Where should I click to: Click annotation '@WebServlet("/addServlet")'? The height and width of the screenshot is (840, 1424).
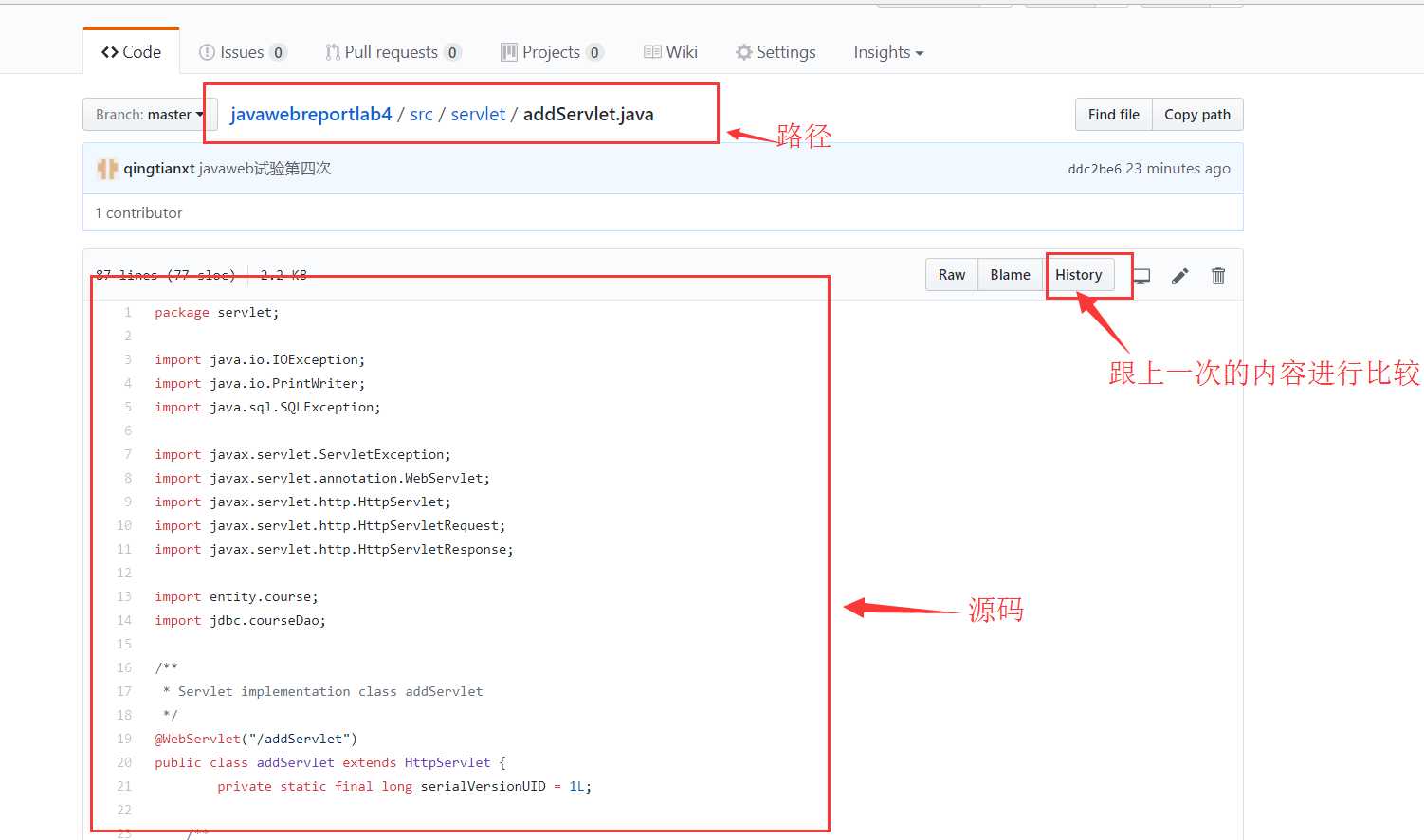[x=256, y=739]
